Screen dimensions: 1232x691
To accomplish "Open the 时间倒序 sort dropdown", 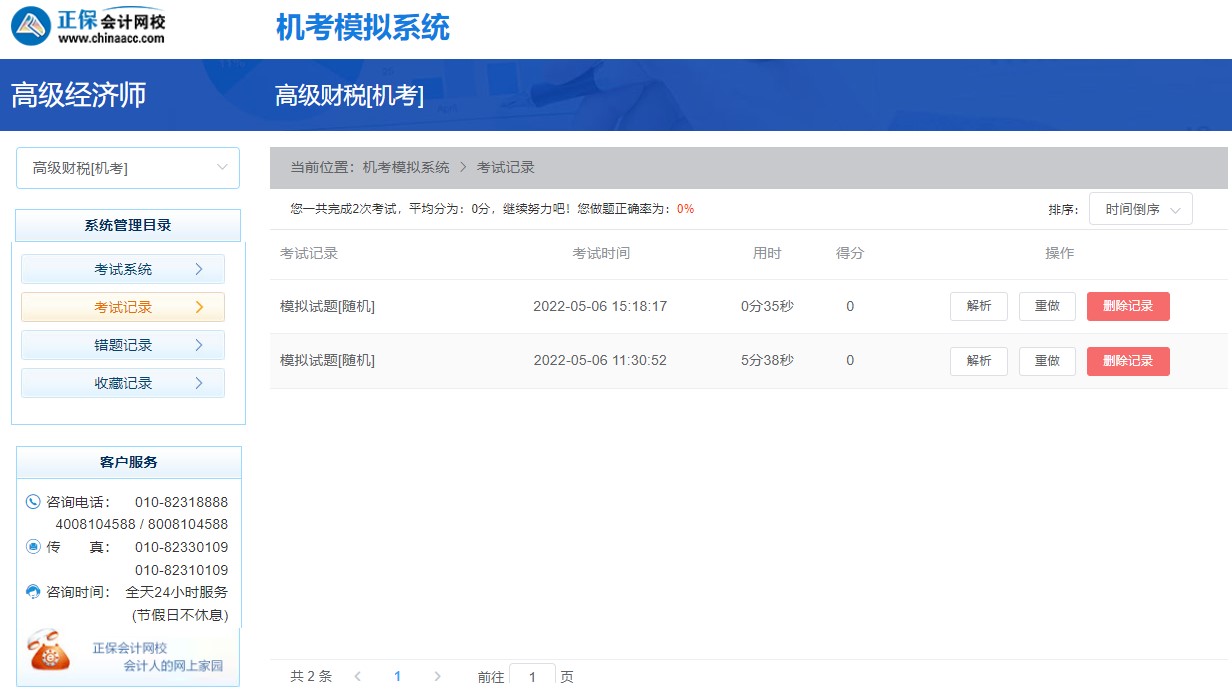I will [1140, 210].
